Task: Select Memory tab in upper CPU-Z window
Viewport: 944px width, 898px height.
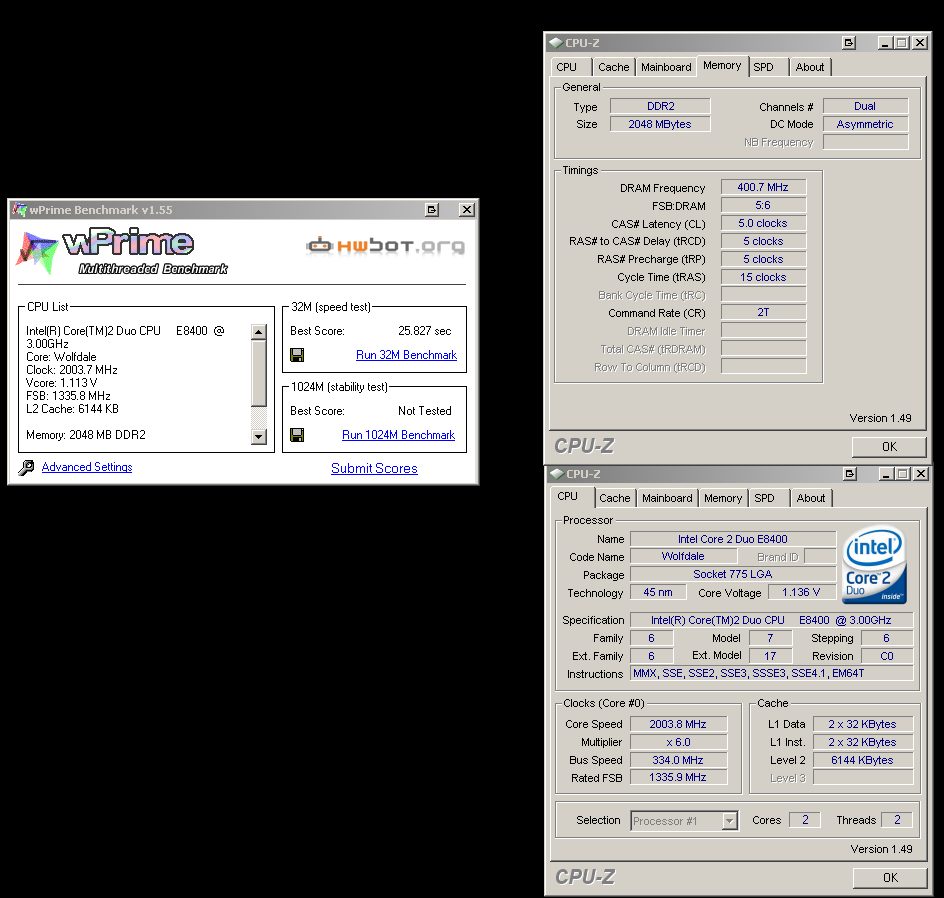Action: coord(722,66)
